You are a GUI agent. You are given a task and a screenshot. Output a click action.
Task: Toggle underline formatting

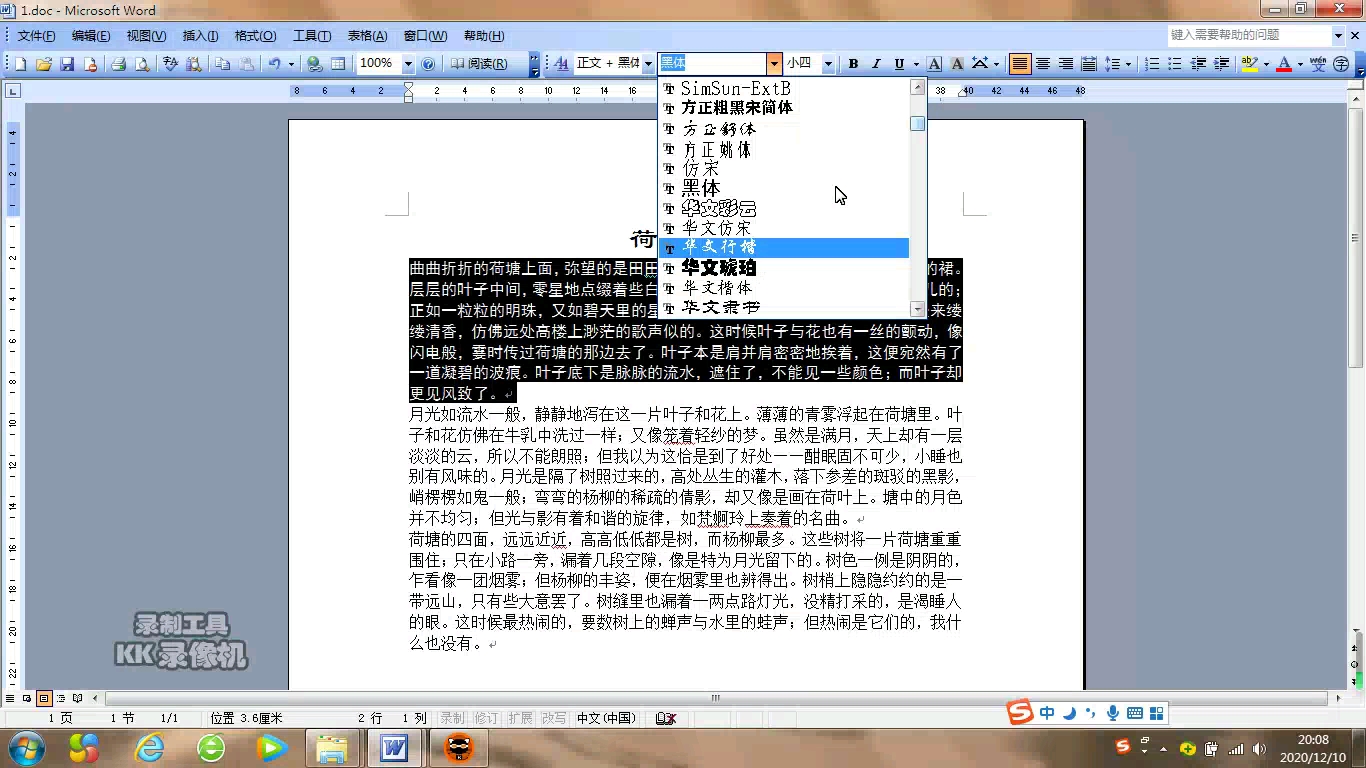point(898,63)
